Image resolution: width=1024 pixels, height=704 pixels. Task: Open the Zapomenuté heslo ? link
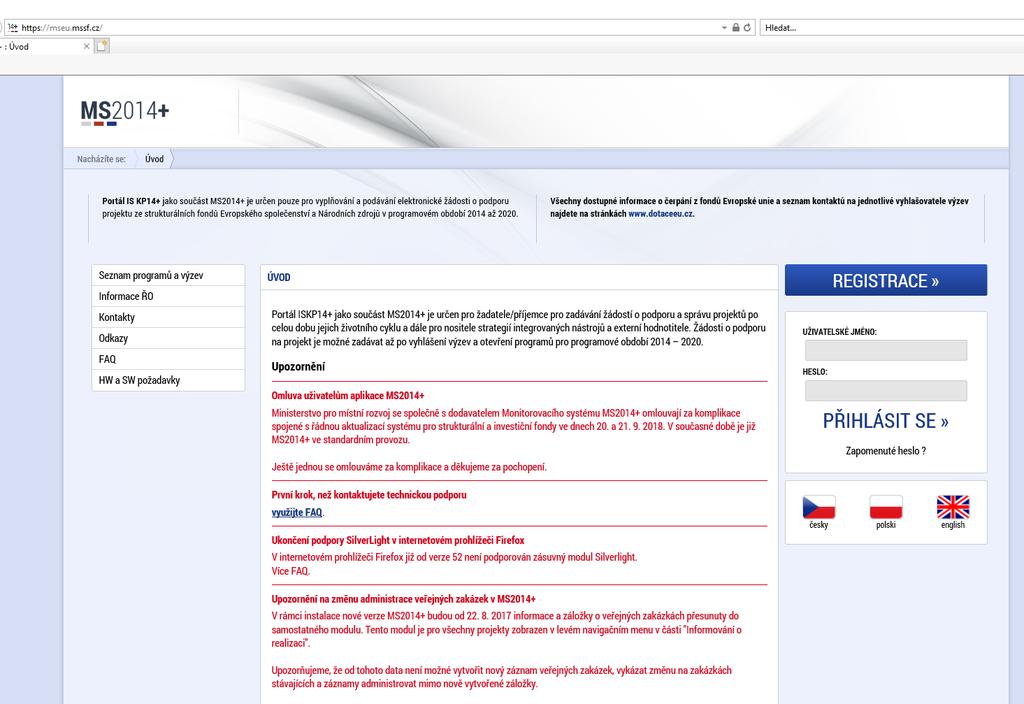(886, 451)
